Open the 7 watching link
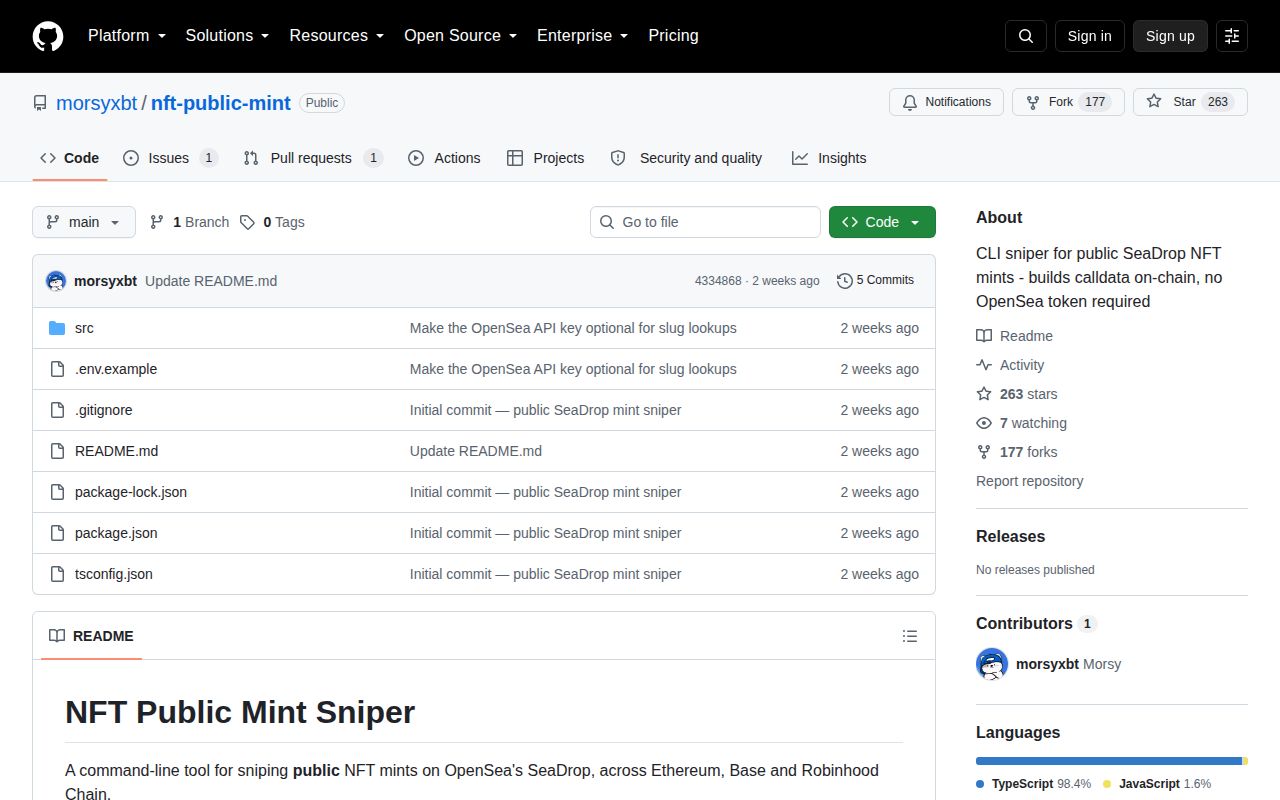 (1022, 423)
